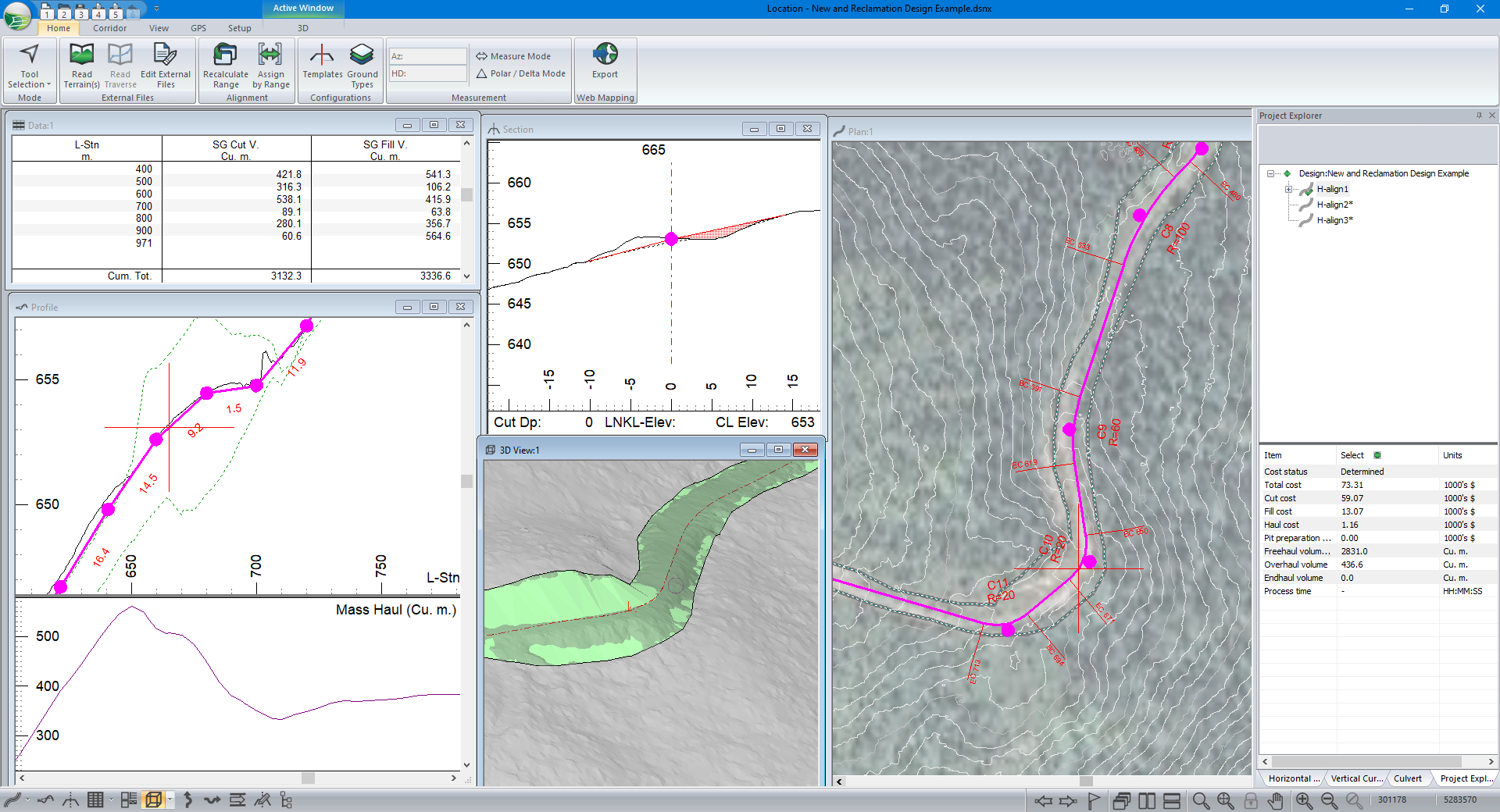This screenshot has width=1500, height=812.
Task: Click the HD input field in Measurement group
Action: point(427,73)
